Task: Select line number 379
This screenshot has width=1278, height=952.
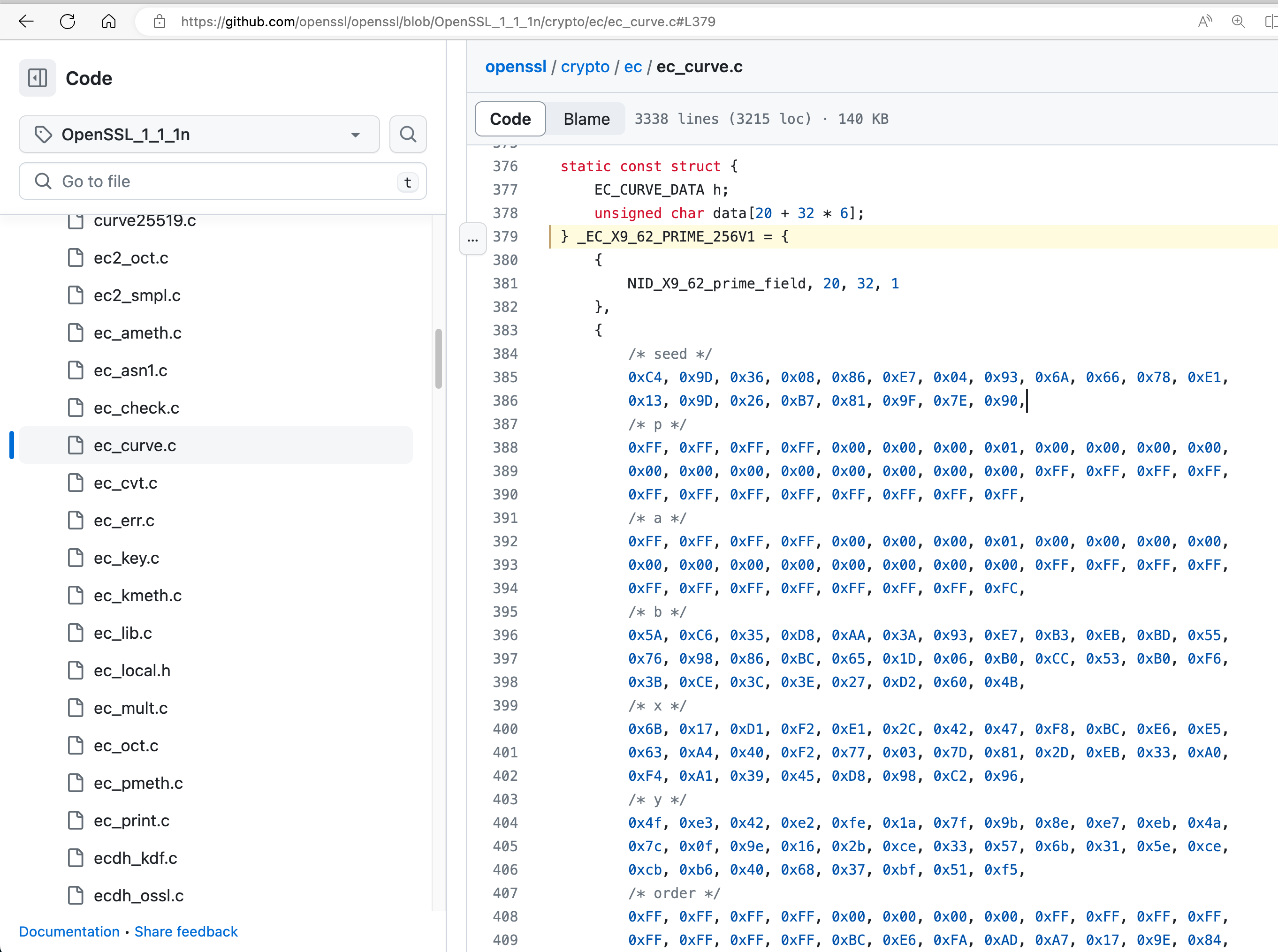Action: pos(506,237)
